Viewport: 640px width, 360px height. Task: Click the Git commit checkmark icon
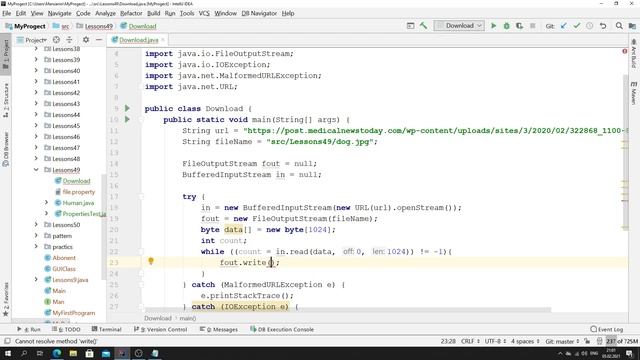coord(577,26)
